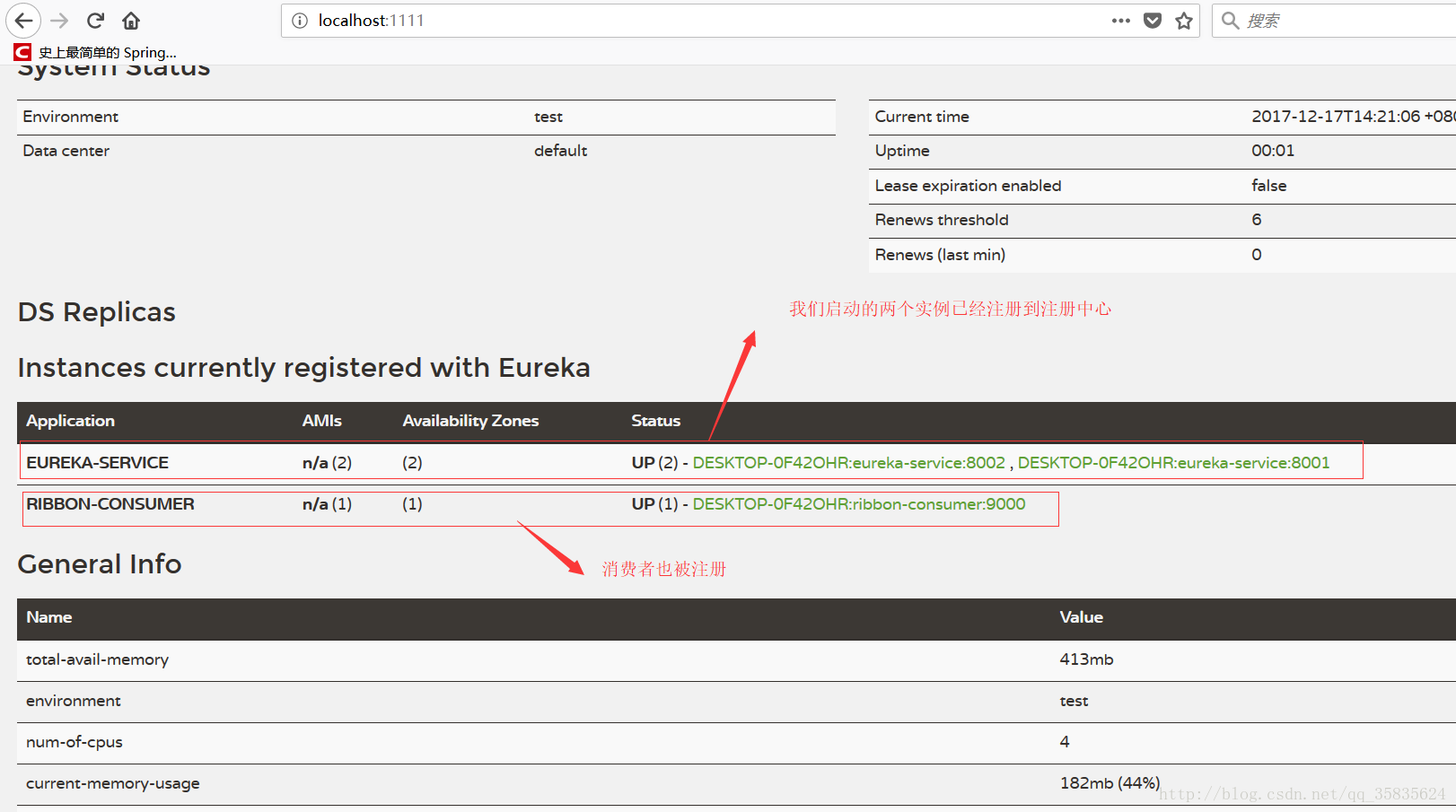
Task: Click Instances currently registered with Eureka heading
Action: coord(303,368)
